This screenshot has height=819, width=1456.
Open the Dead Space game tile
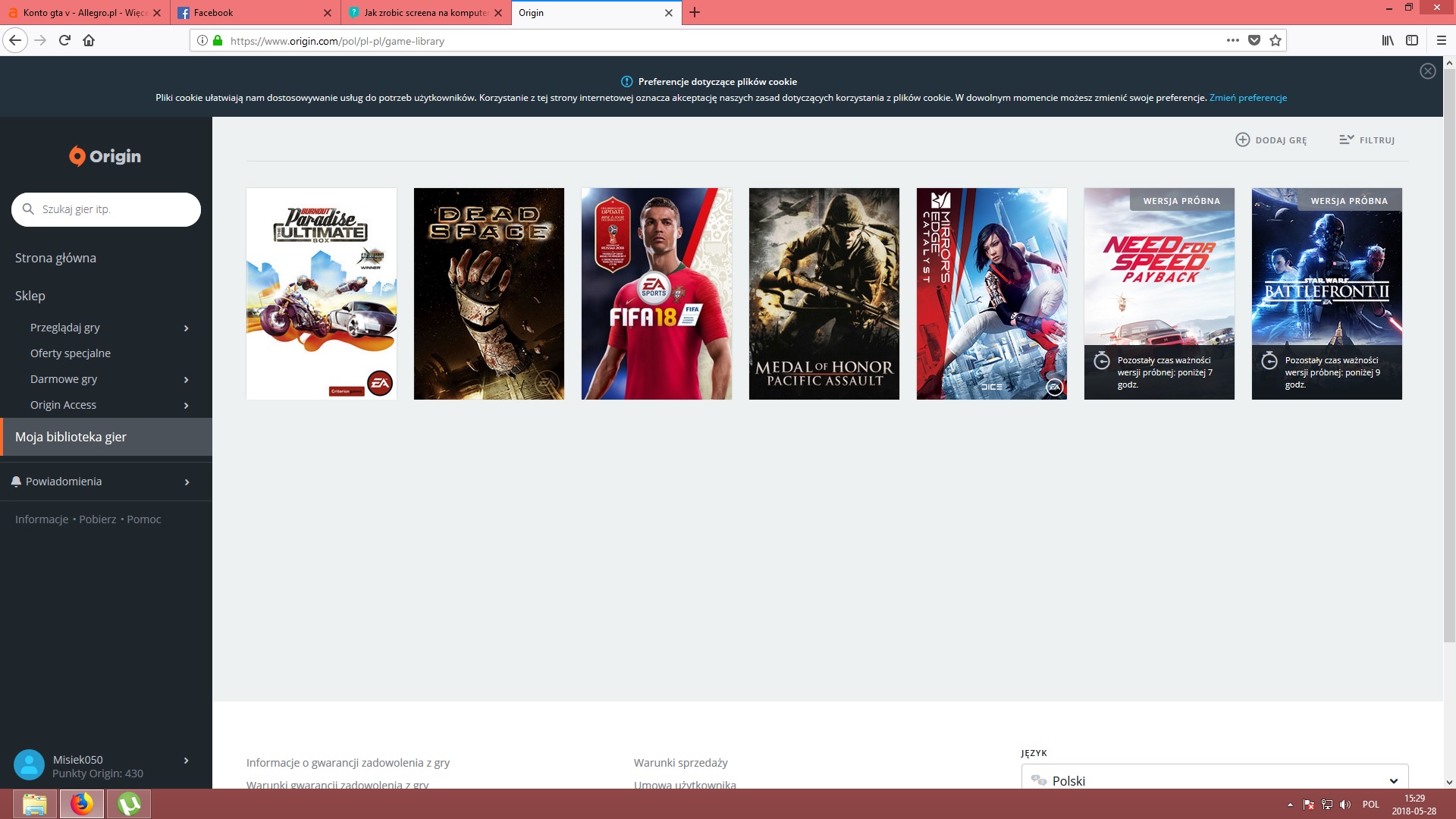click(x=489, y=293)
